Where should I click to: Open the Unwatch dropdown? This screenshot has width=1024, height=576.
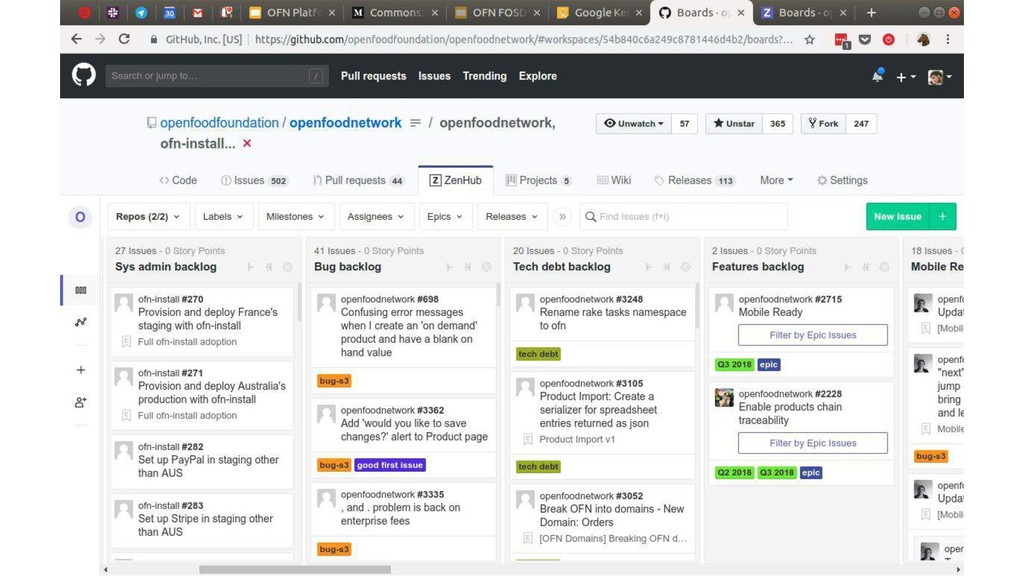(633, 123)
